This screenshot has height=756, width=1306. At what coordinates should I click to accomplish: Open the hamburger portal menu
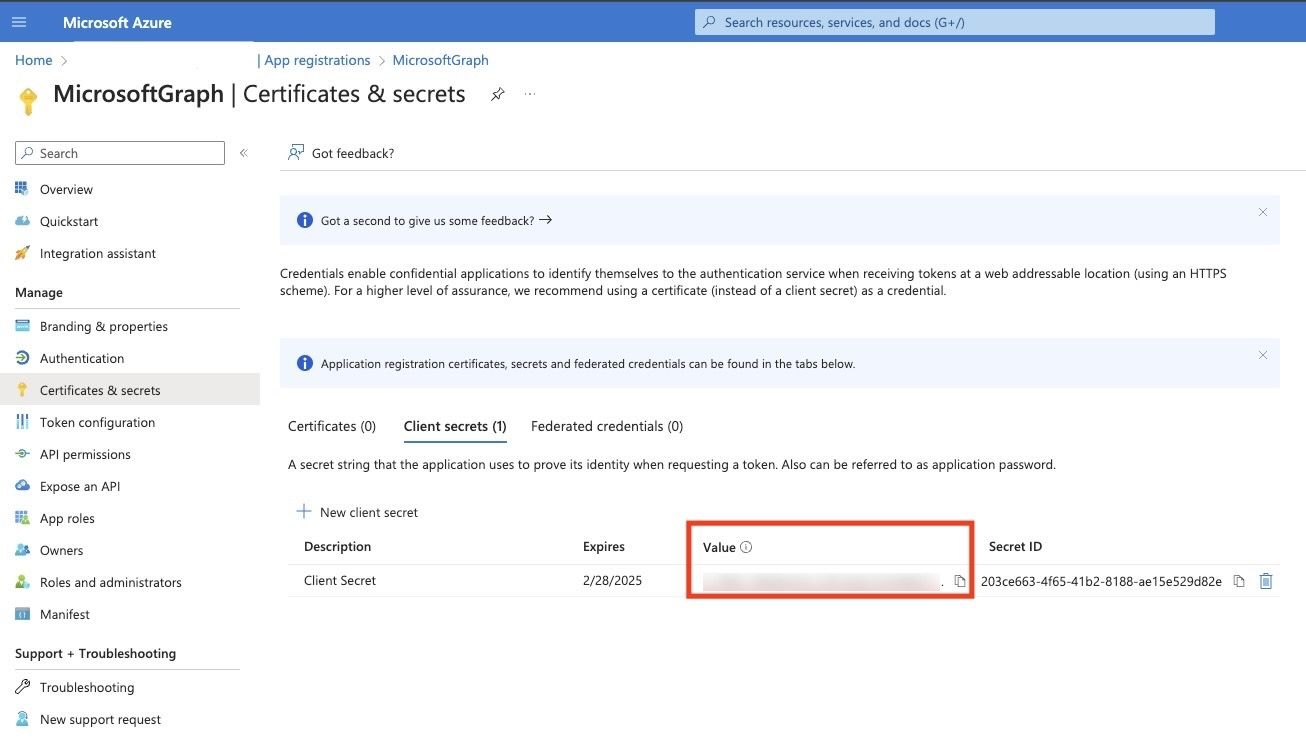click(20, 22)
